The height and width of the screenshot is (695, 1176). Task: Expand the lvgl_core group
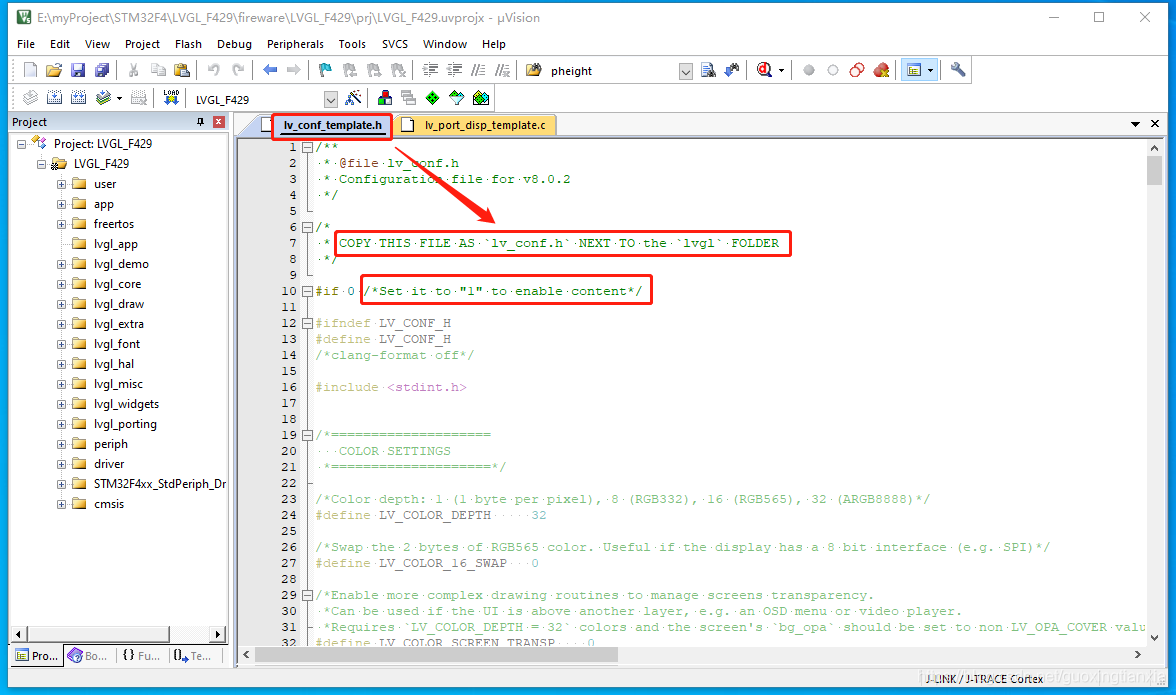pos(62,284)
